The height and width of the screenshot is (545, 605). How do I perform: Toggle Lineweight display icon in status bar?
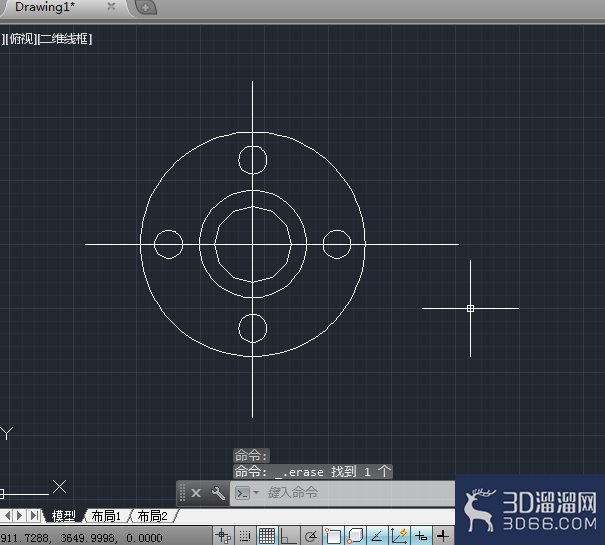(x=443, y=536)
